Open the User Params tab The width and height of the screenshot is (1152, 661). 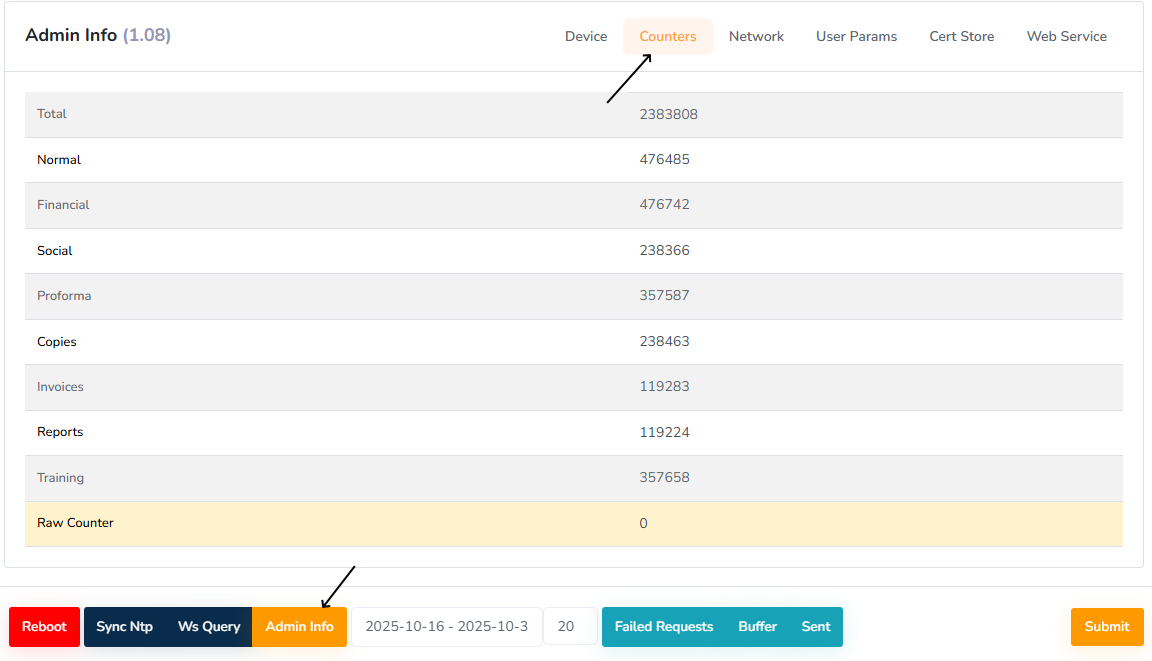856,36
